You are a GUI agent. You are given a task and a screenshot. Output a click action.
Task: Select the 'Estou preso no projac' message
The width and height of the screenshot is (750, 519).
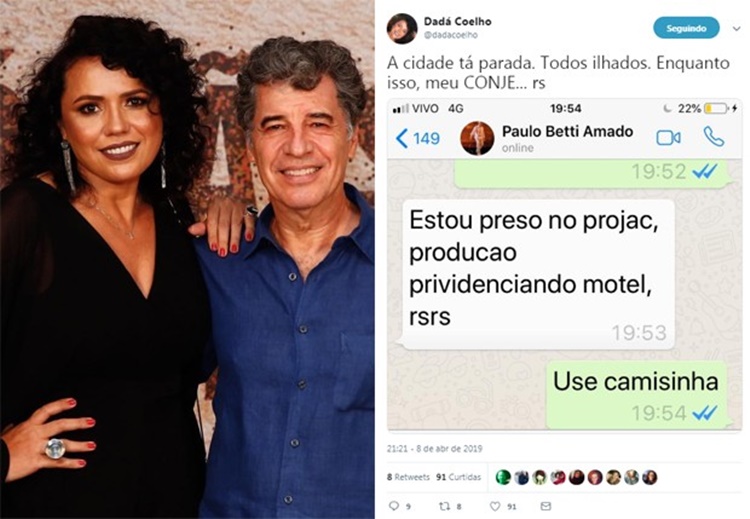coord(538,274)
